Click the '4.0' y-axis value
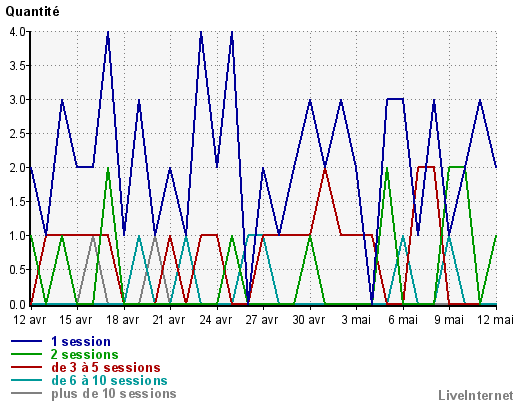520x405 pixels. point(18,32)
